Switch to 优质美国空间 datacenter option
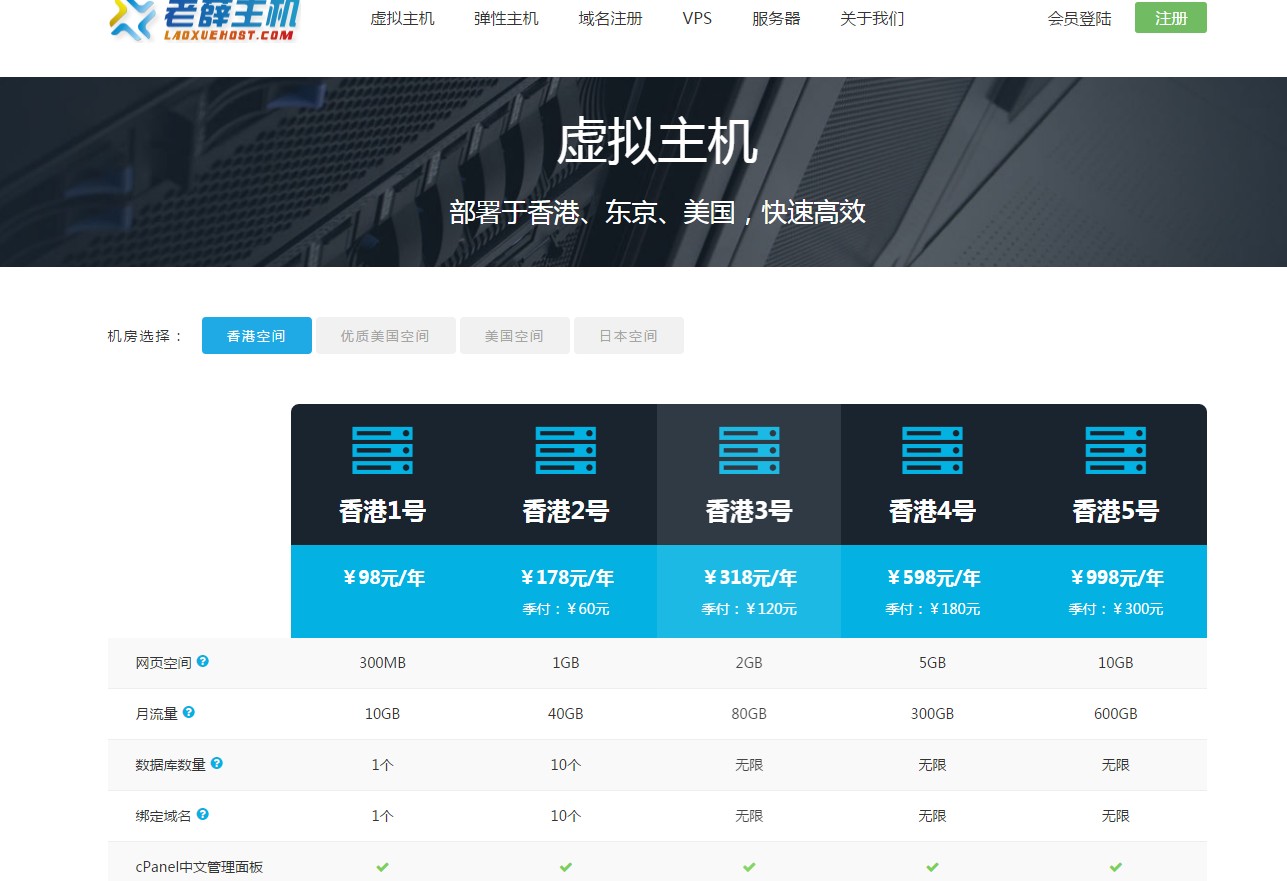1287x881 pixels. 385,335
